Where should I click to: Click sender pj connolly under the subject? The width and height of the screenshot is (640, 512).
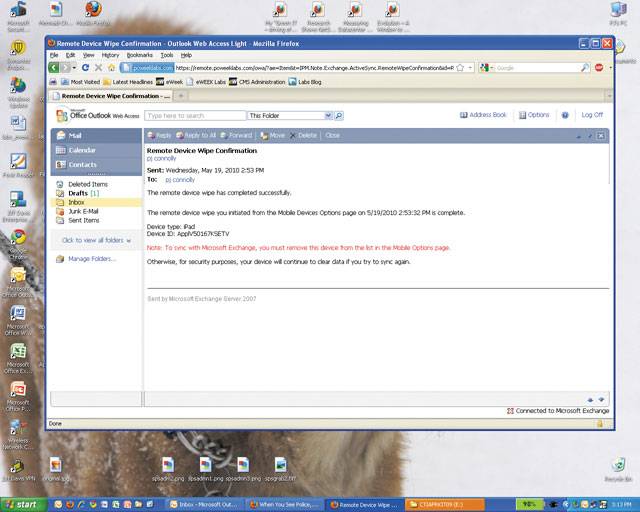[x=161, y=158]
